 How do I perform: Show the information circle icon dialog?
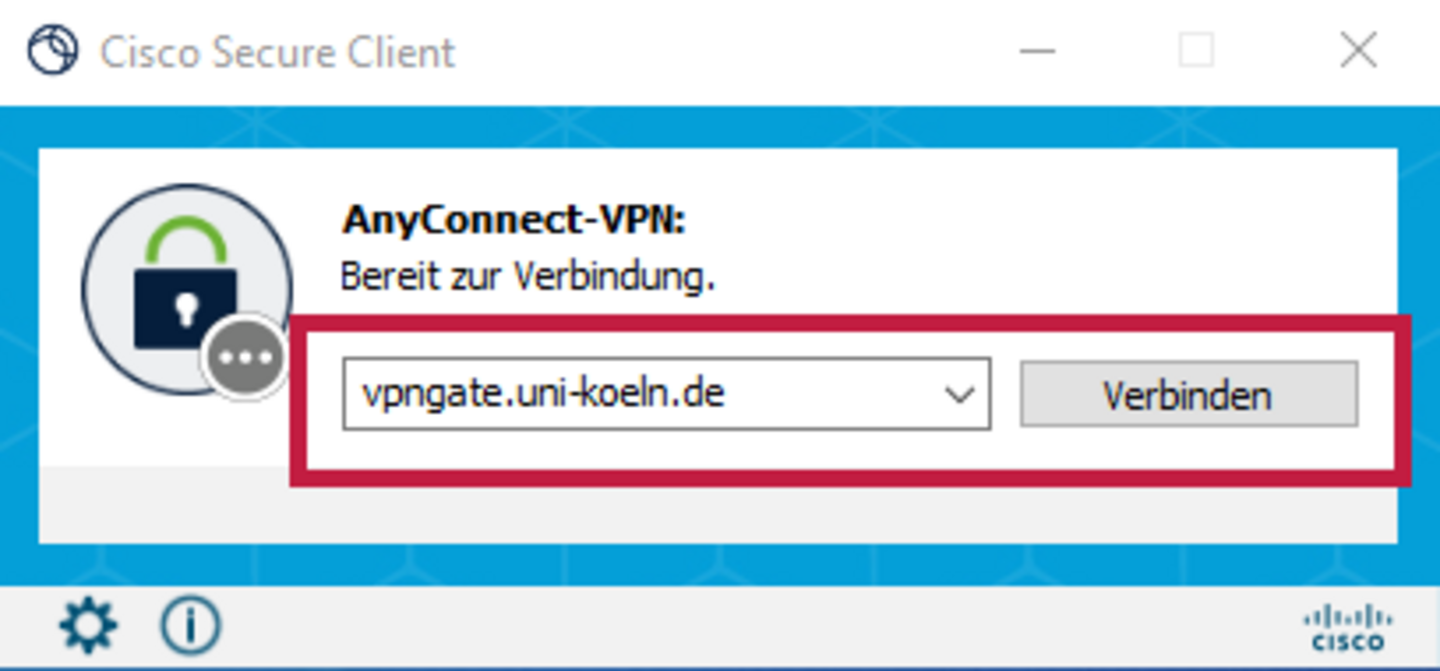[x=190, y=626]
